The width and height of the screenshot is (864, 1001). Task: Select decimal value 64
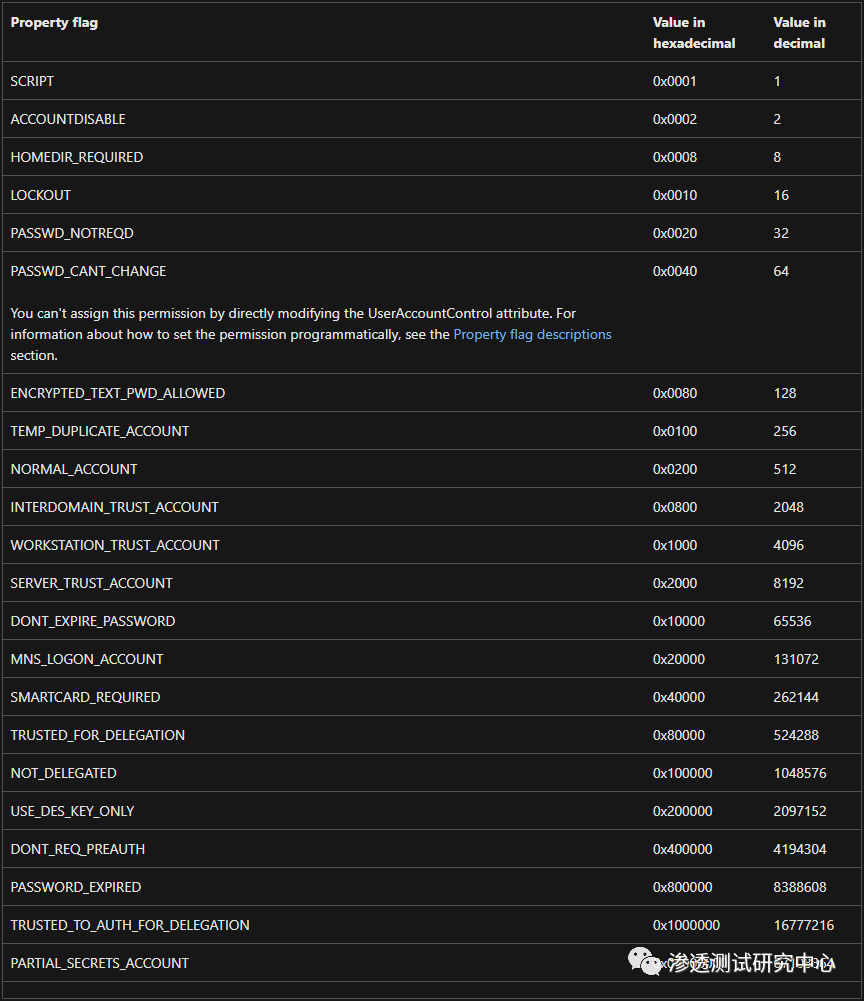click(781, 271)
